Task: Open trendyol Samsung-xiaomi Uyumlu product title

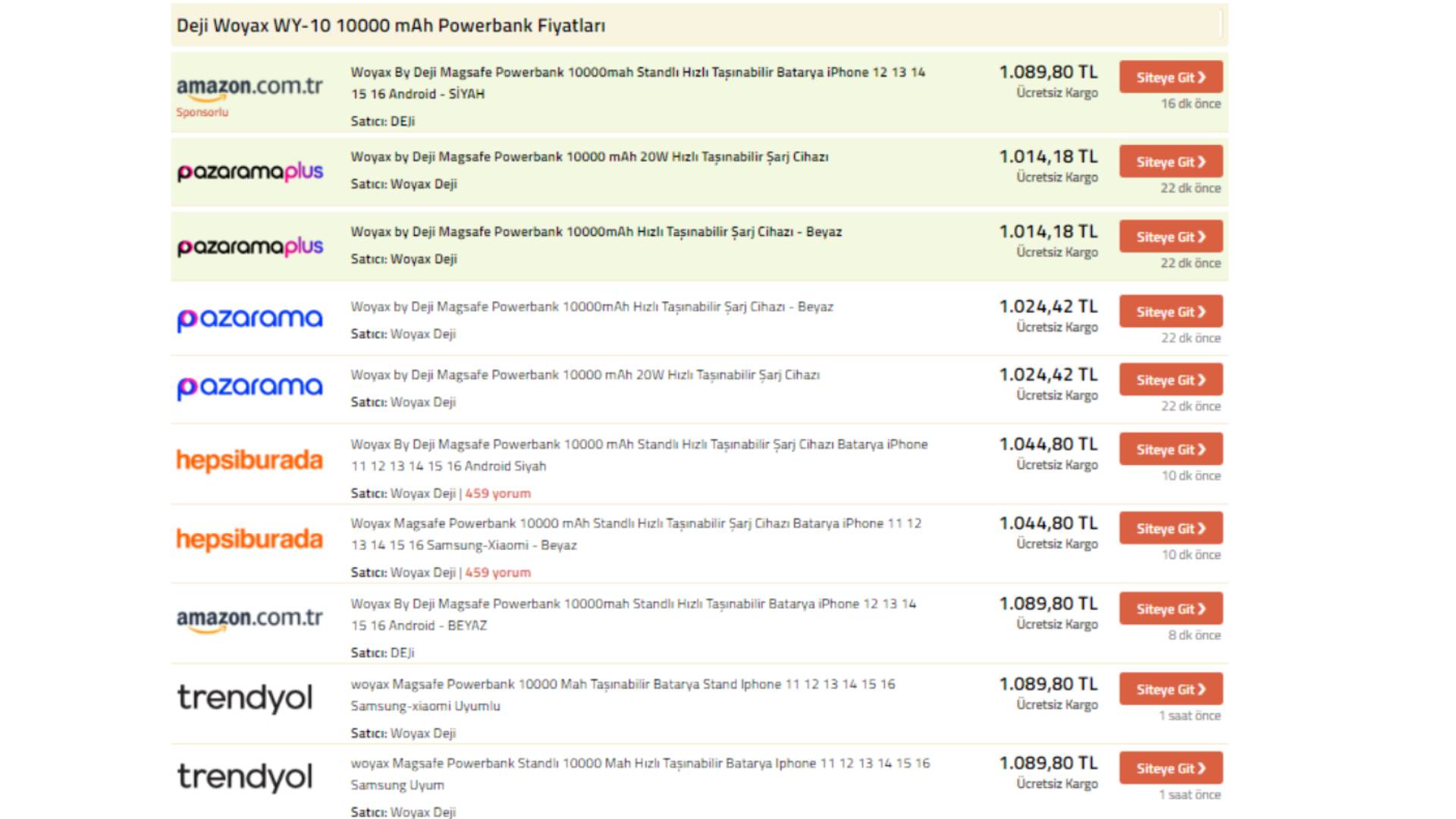Action: (x=623, y=695)
